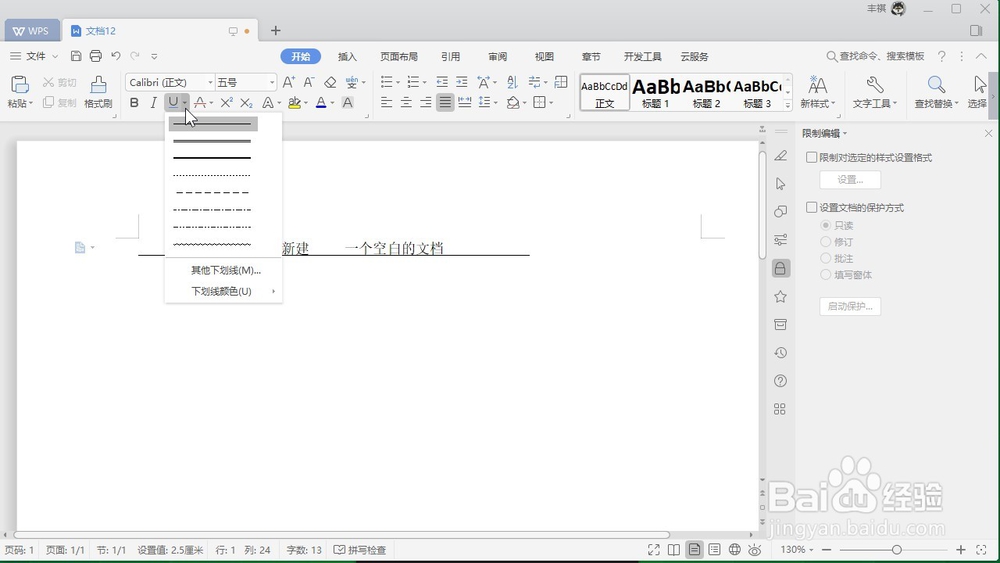Select the Fill in forms radio option
Screen dimensions: 1000x563
tap(825, 275)
